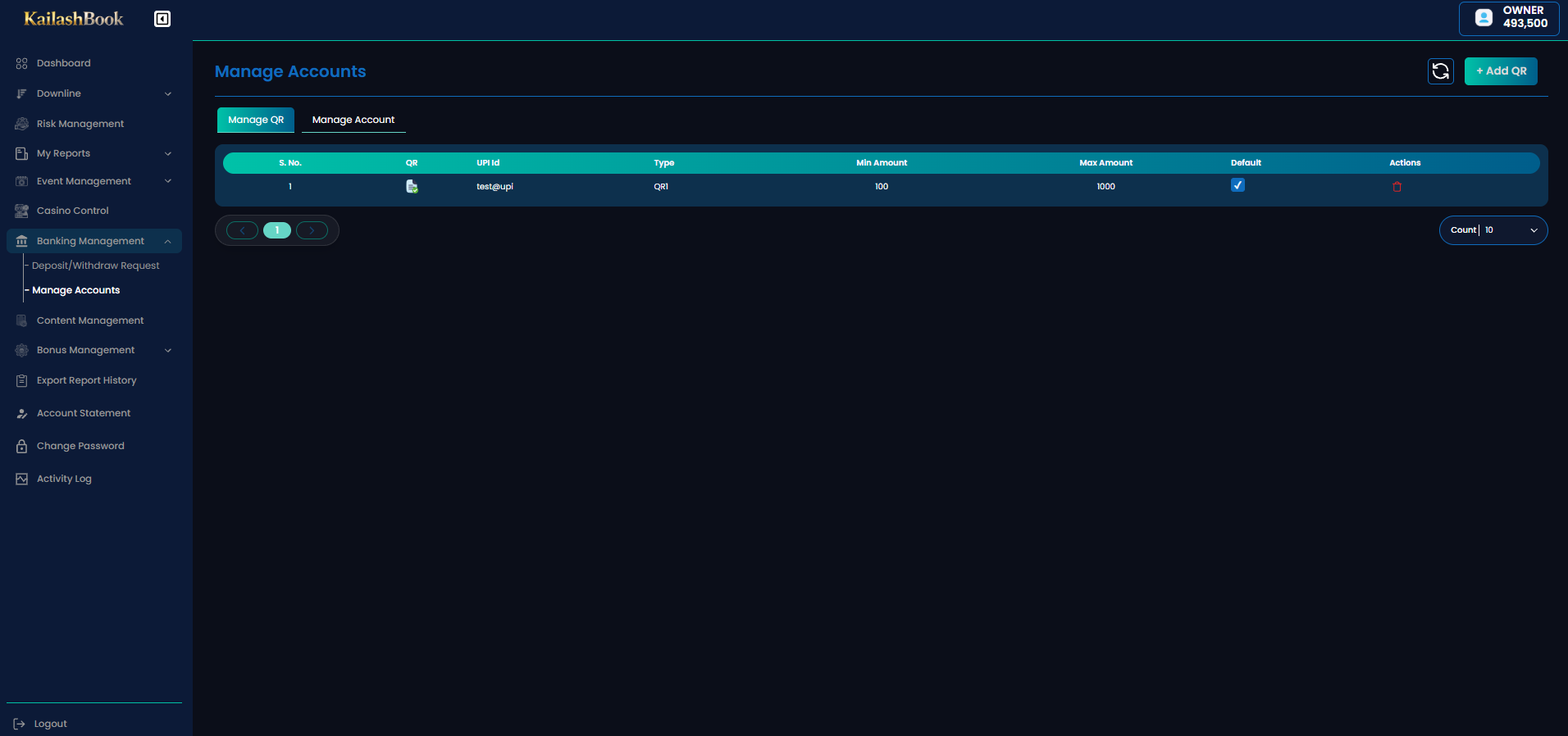Click the + Add QR button
Screen dimensions: 1568x736
point(1501,71)
